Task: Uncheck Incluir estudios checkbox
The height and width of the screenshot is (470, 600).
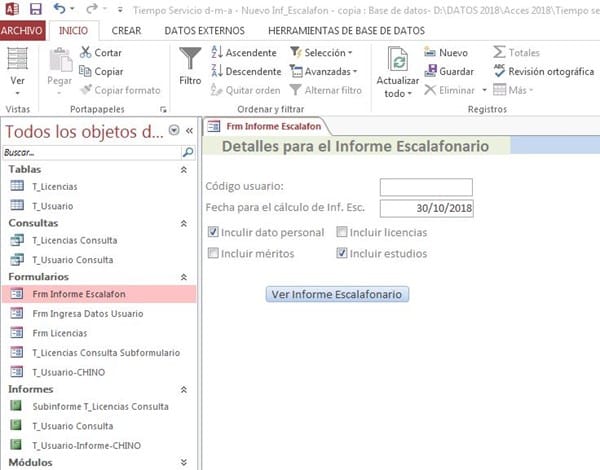Action: point(342,253)
